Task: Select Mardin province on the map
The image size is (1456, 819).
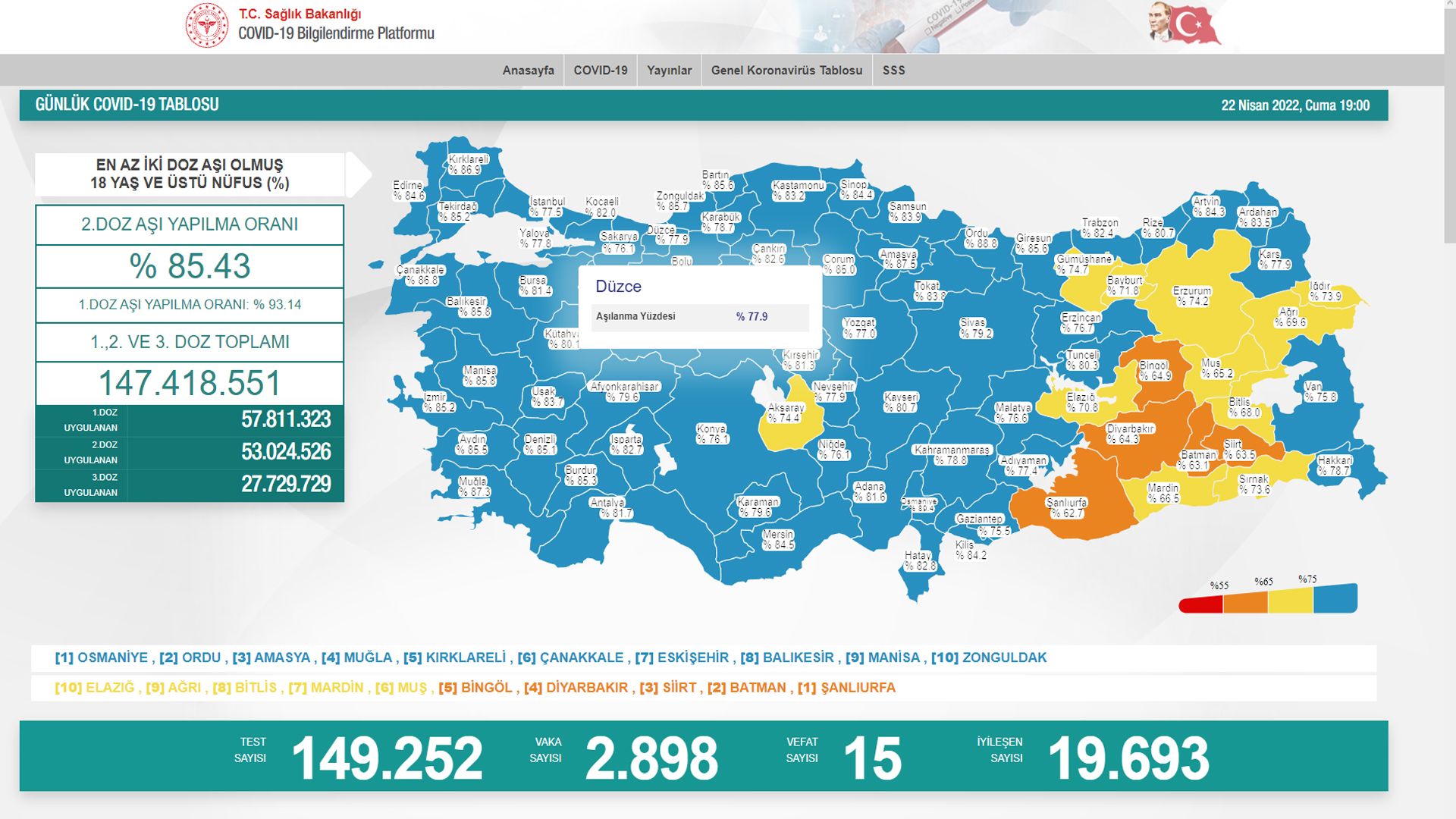Action: [x=1163, y=493]
